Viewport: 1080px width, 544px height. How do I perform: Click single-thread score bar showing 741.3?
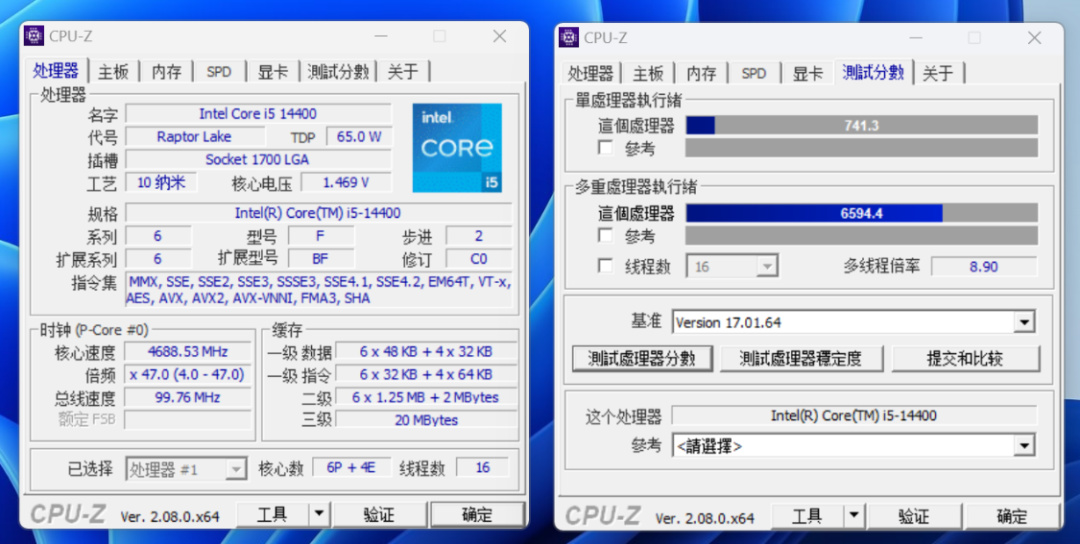[x=862, y=125]
